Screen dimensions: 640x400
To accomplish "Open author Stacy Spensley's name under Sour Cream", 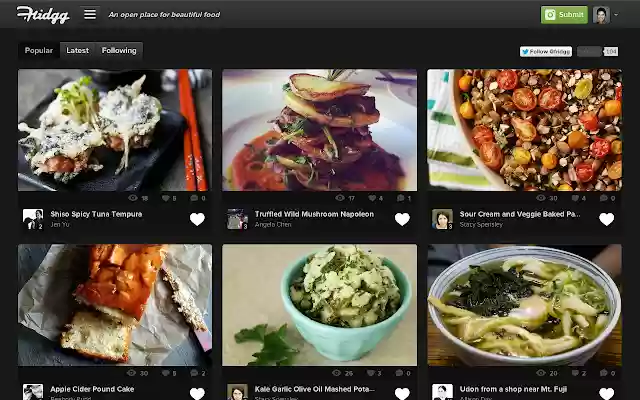I will [481, 224].
